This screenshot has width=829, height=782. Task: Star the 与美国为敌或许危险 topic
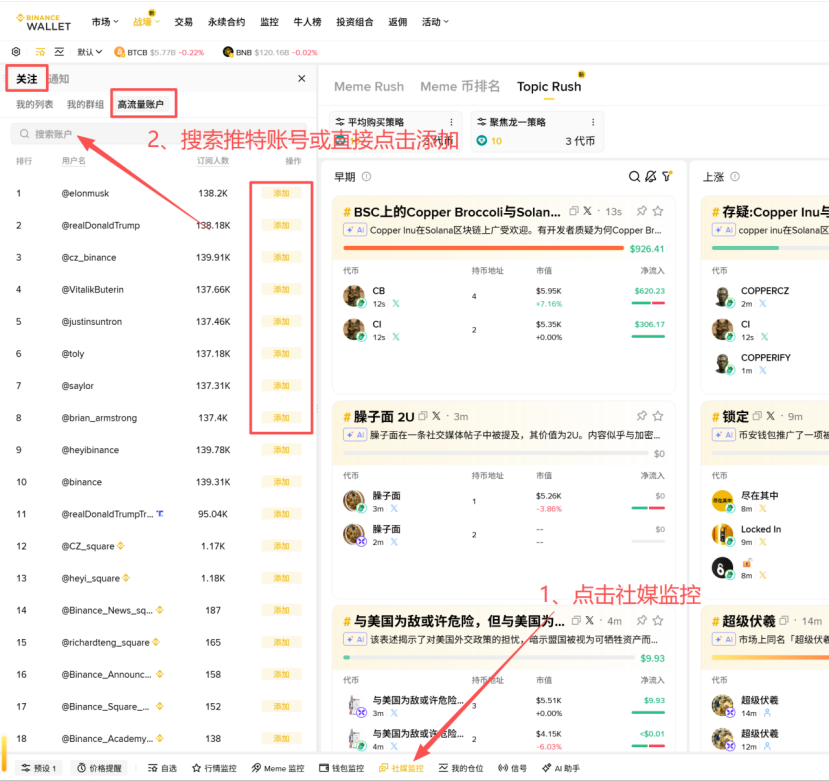[x=658, y=620]
